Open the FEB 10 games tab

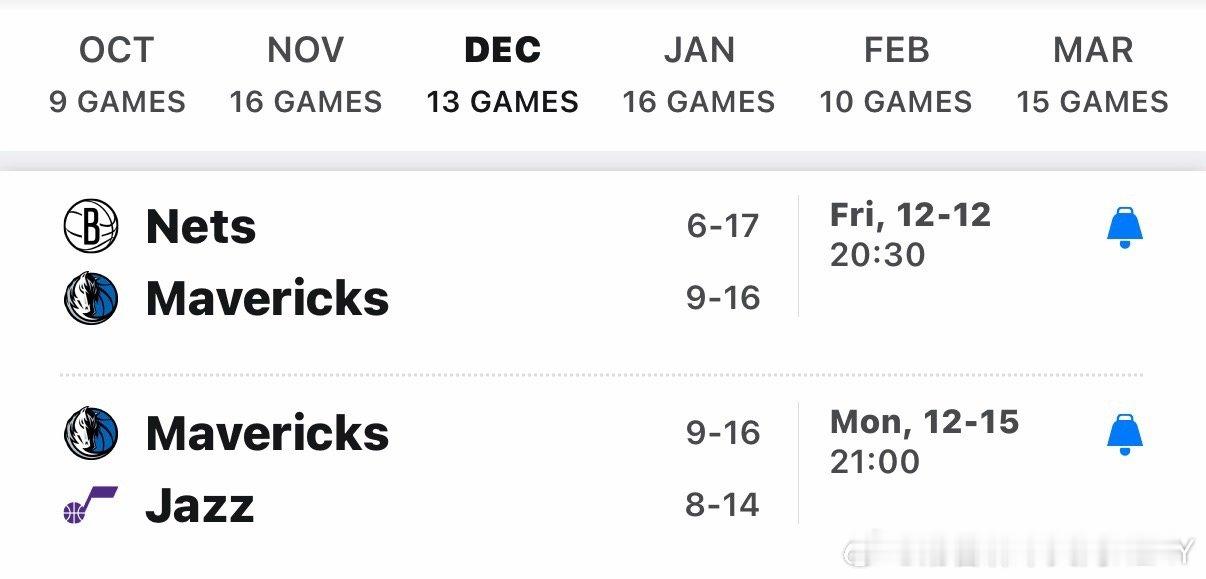(896, 75)
